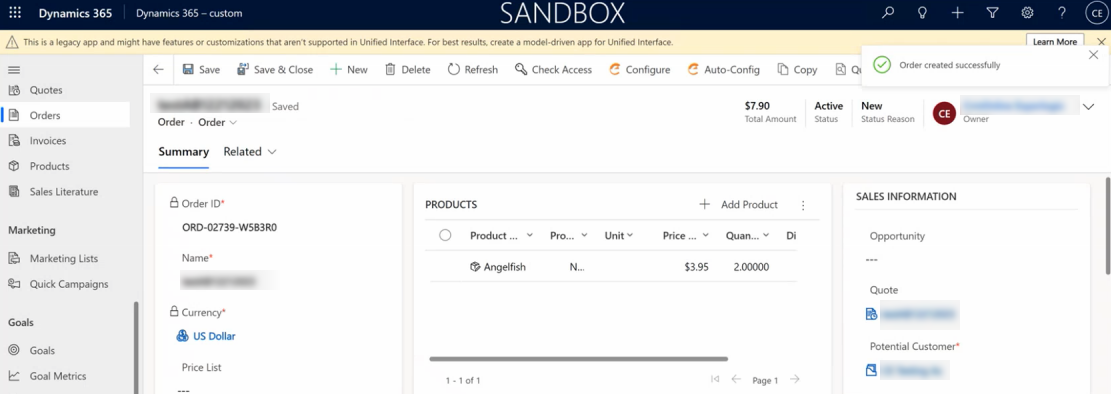Click the New command
The image size is (1111, 394).
point(349,69)
